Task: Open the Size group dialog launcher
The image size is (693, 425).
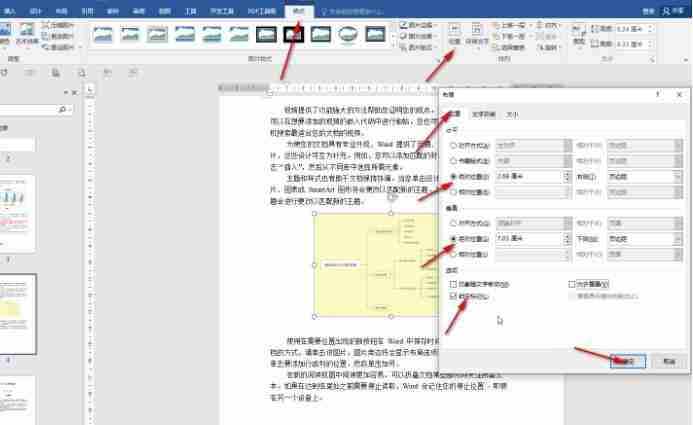Action: tap(653, 59)
